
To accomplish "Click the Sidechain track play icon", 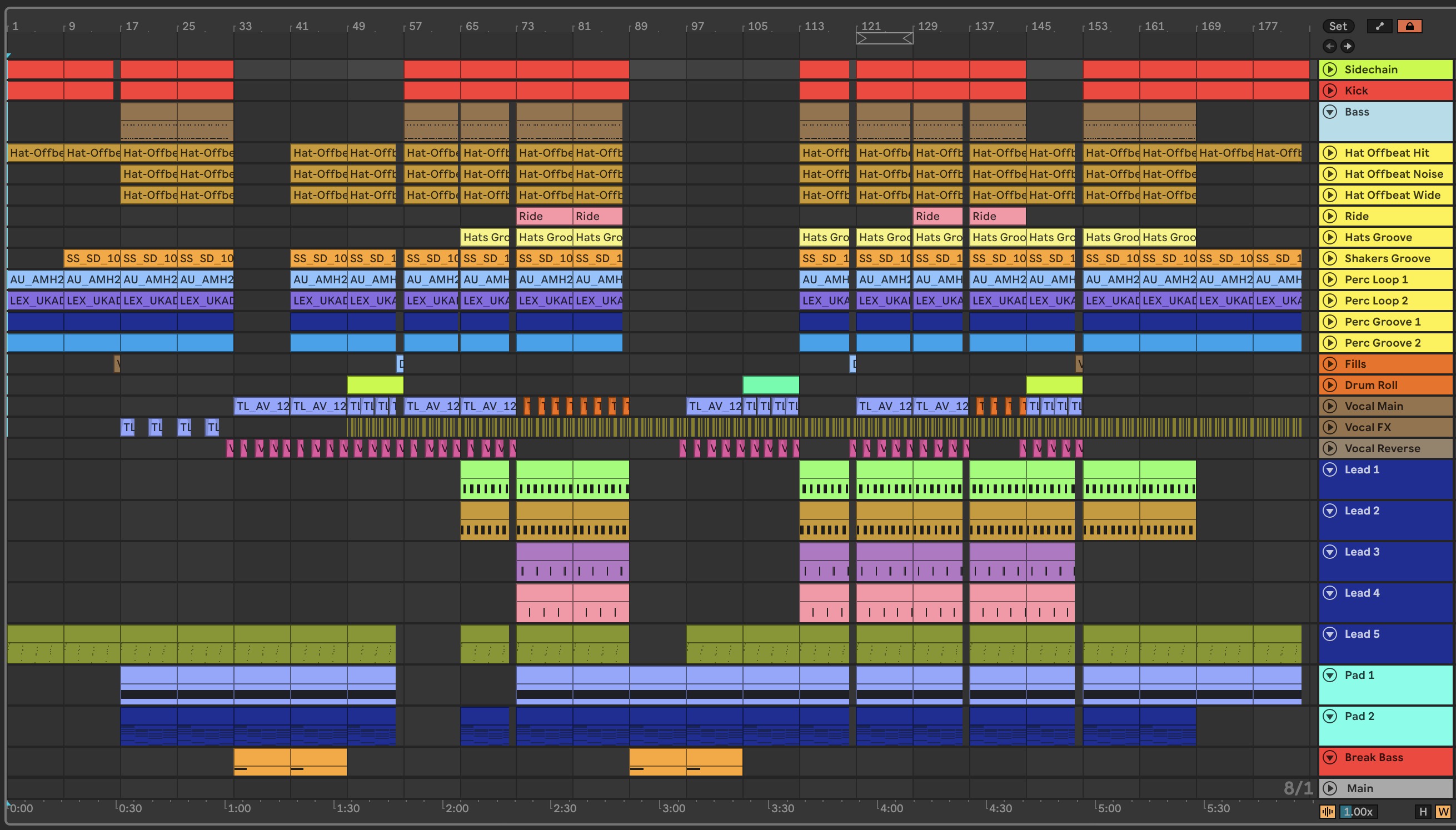I will coord(1330,69).
